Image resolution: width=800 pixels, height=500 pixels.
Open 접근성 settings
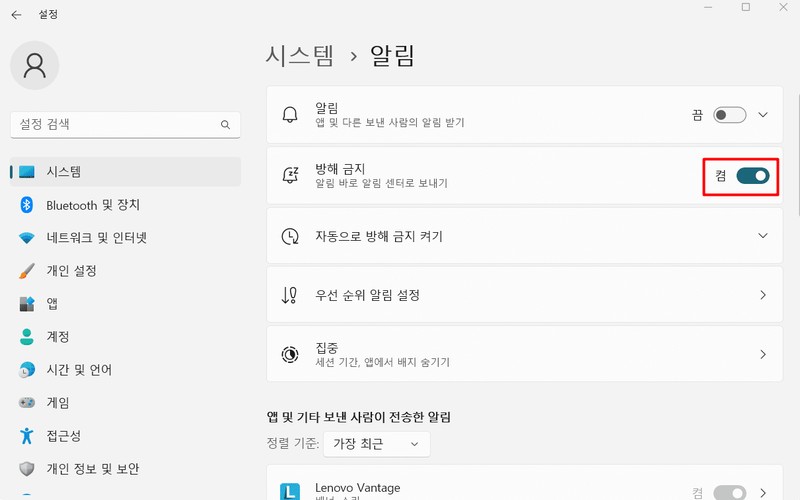(x=126, y=436)
